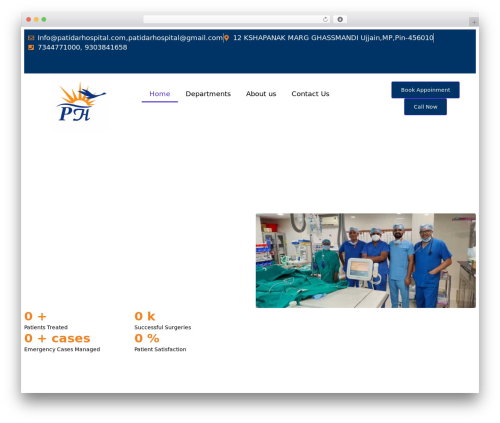500x423 pixels.
Task: Click the Emergency Cases Managed label
Action: coord(62,349)
